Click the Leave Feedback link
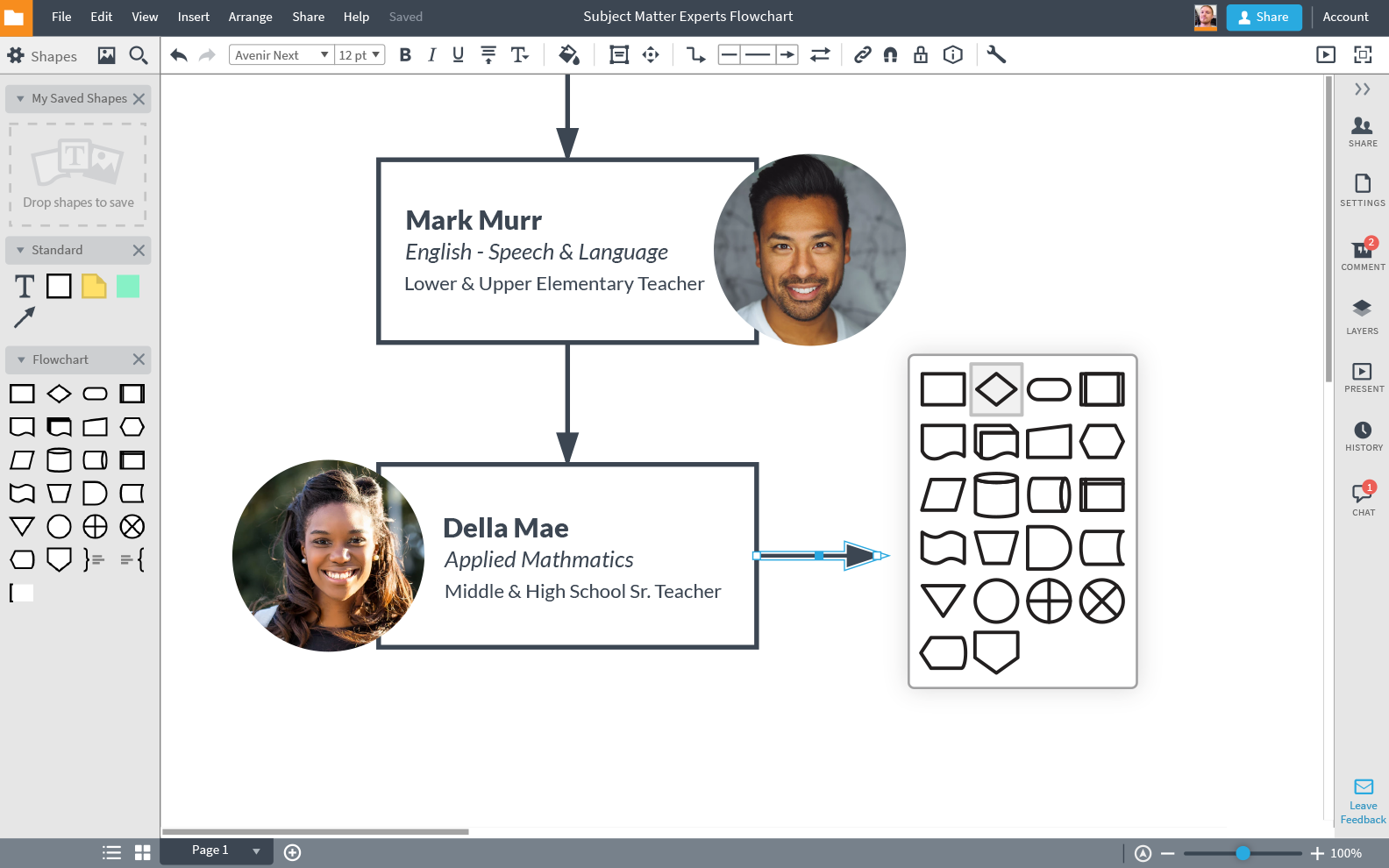 (x=1364, y=801)
